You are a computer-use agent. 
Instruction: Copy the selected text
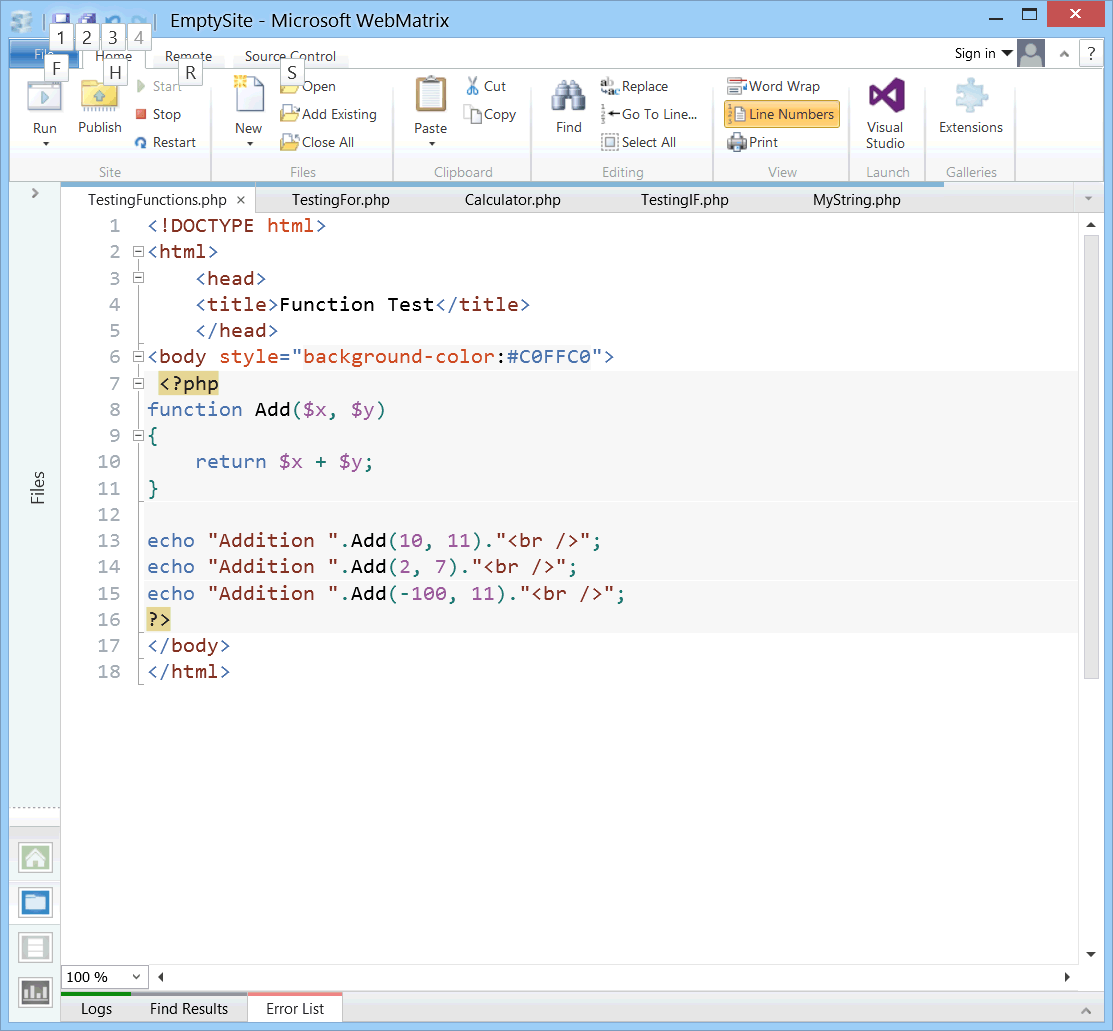(490, 114)
